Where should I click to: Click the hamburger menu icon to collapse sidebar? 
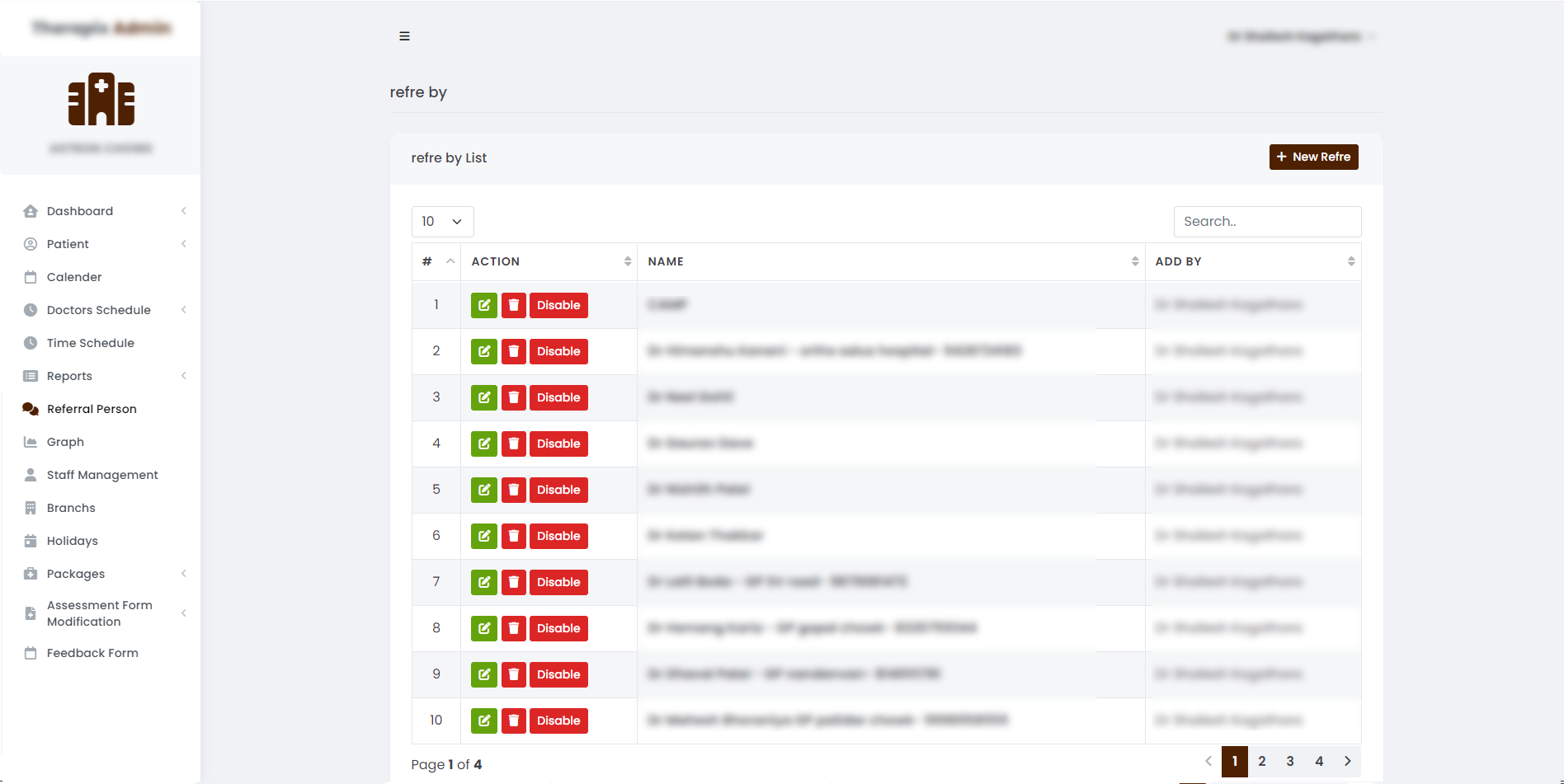[x=404, y=36]
